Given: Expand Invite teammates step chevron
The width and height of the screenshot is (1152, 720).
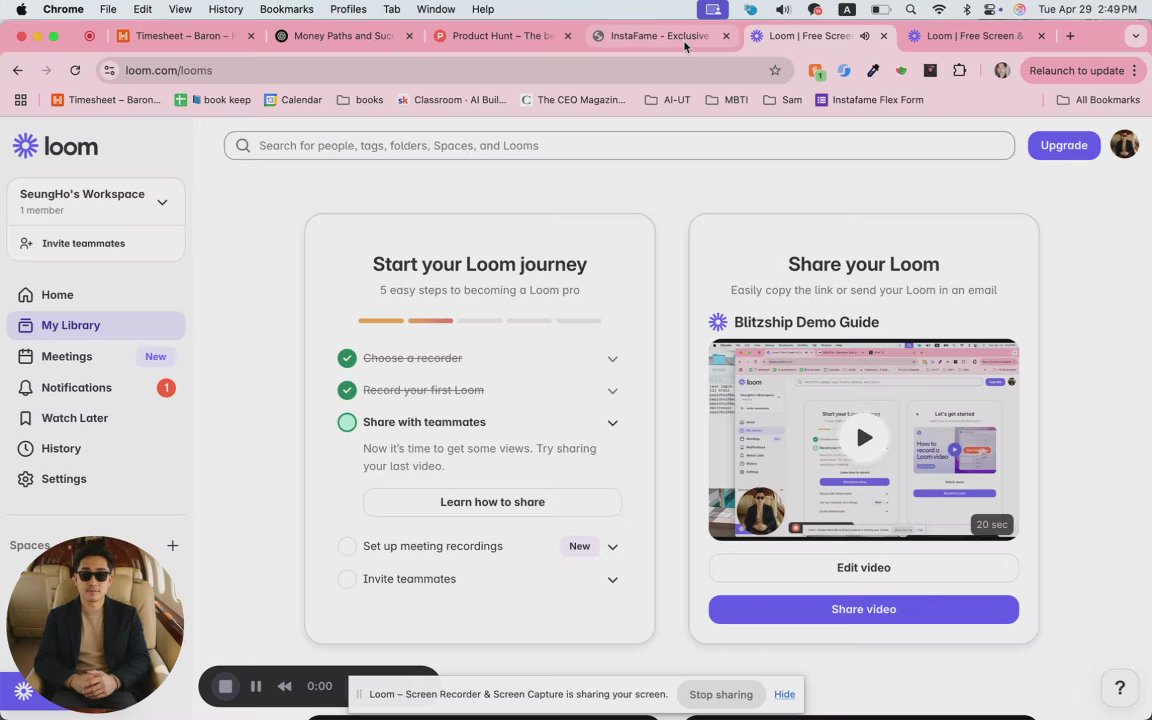Looking at the screenshot, I should point(613,580).
